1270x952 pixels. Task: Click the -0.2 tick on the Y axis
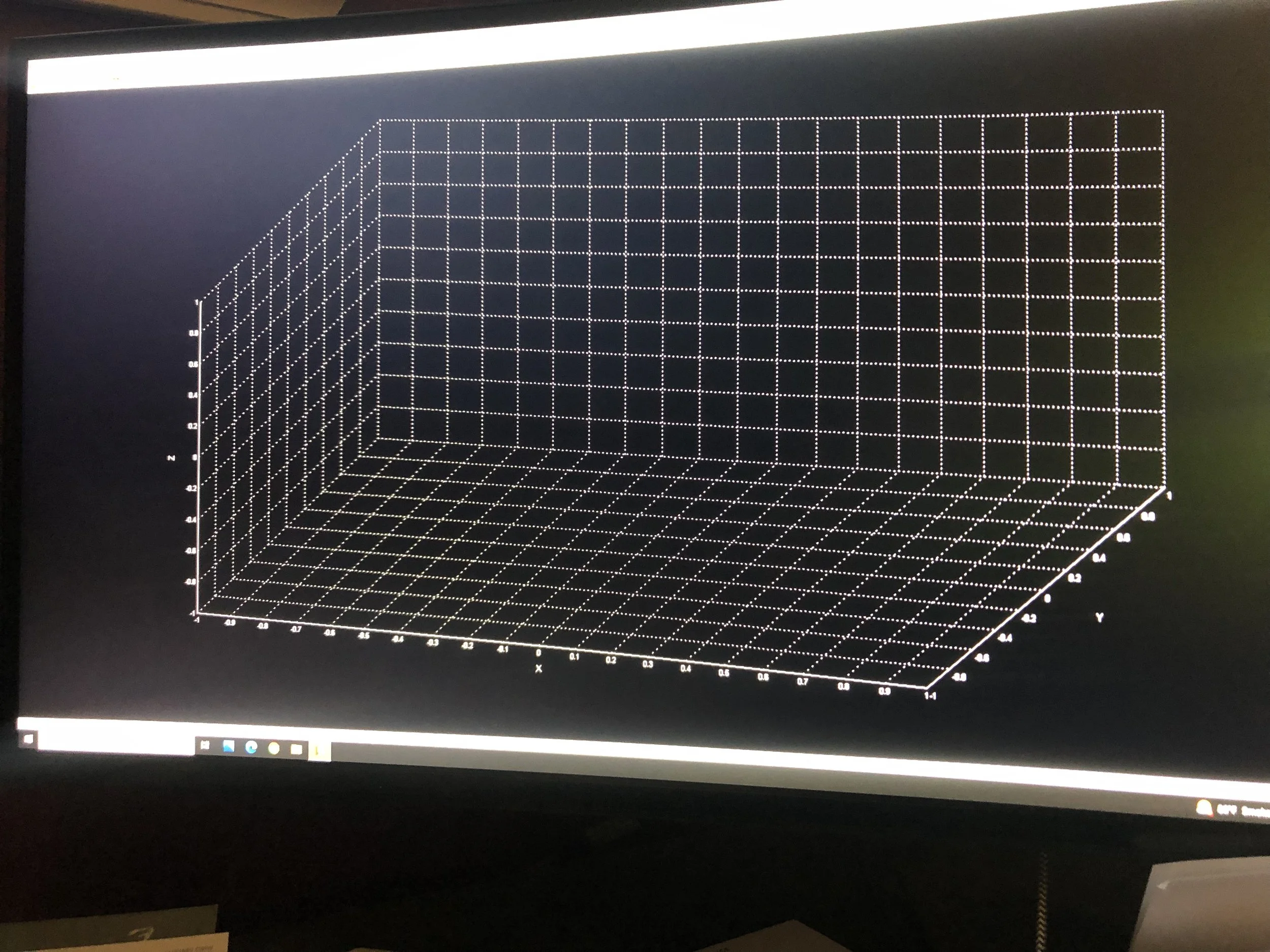[x=1029, y=618]
